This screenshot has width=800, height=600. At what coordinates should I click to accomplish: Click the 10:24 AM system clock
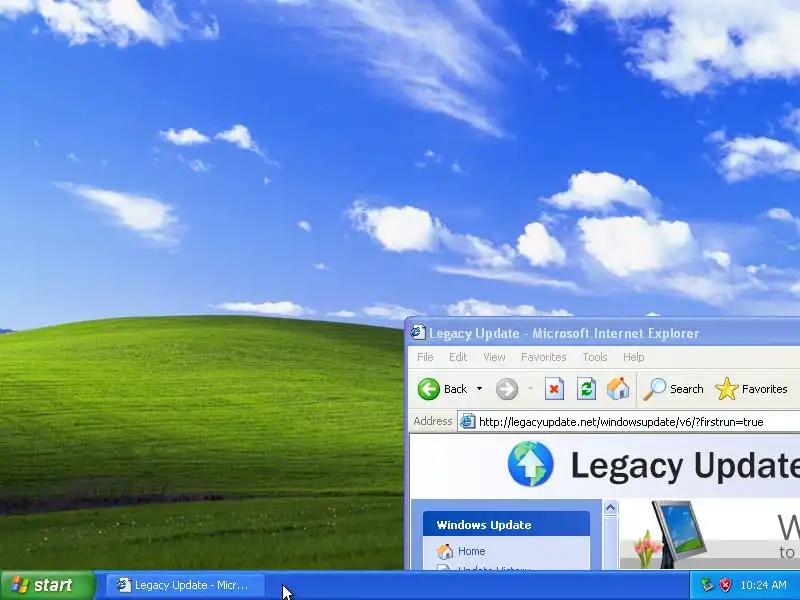click(763, 585)
